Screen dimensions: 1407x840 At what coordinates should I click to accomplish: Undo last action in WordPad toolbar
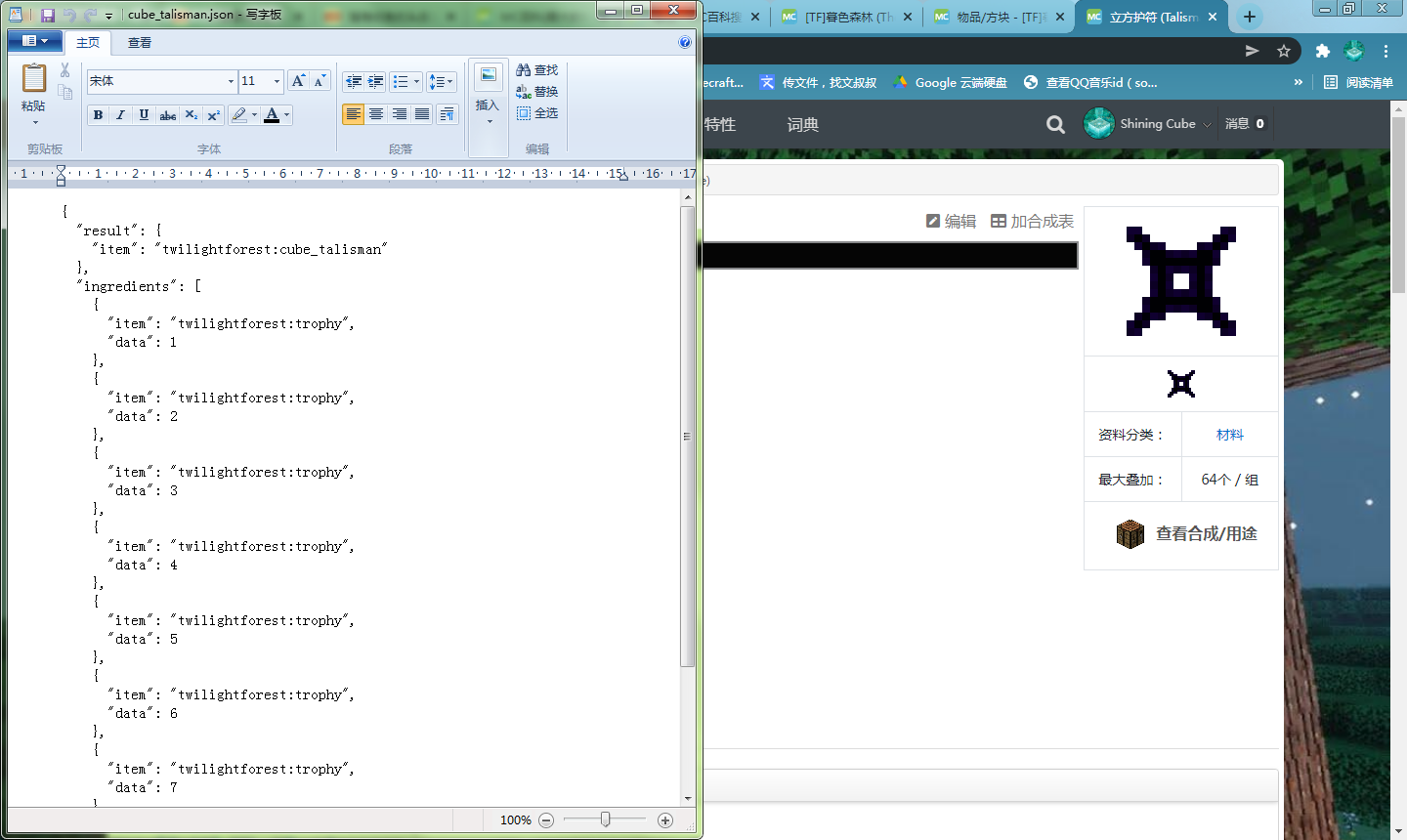(69, 15)
